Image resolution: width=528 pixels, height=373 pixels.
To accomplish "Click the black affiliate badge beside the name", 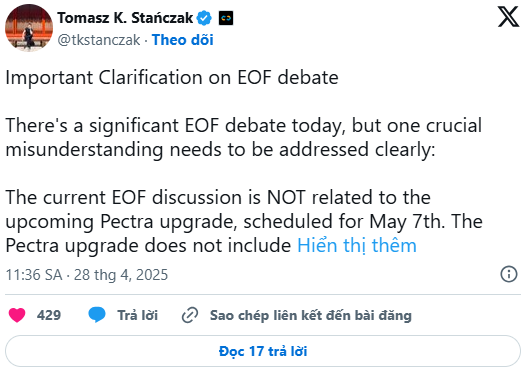I will tap(226, 18).
